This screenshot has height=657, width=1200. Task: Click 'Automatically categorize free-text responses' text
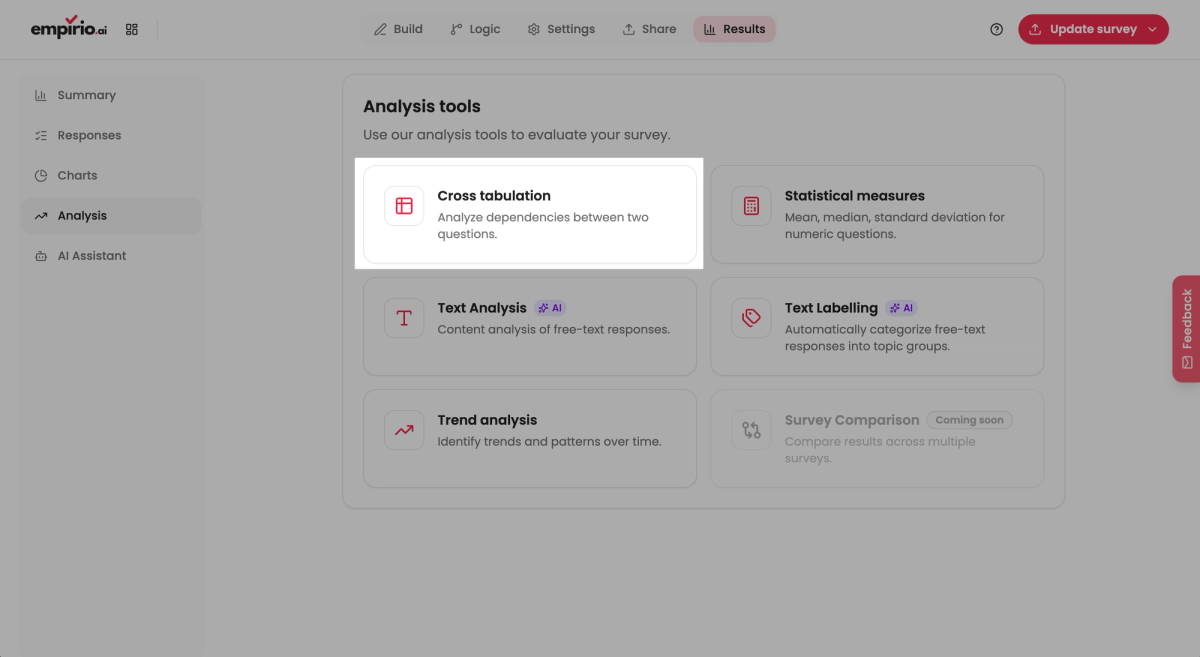point(885,337)
